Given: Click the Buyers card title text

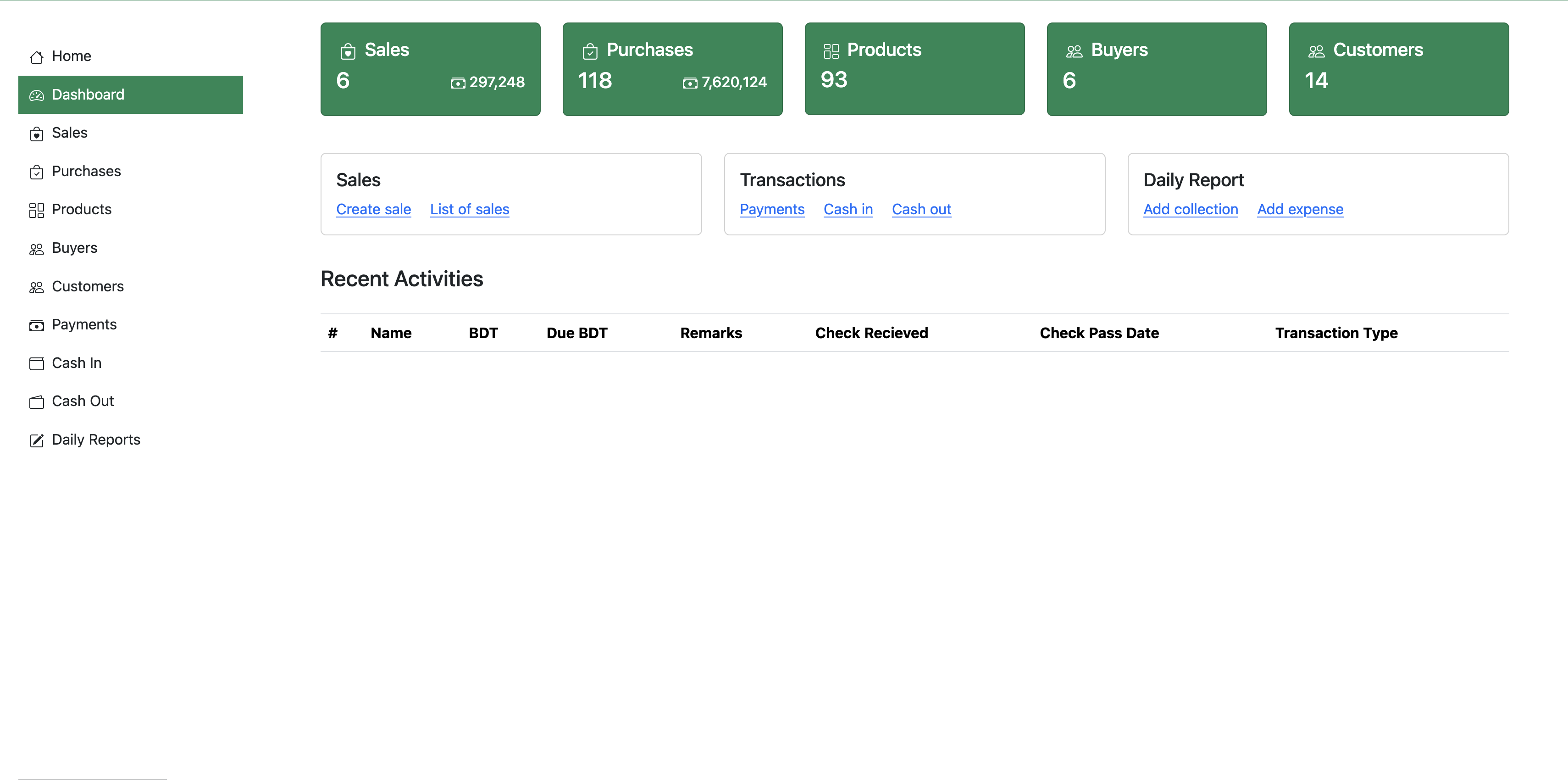Looking at the screenshot, I should (1119, 50).
